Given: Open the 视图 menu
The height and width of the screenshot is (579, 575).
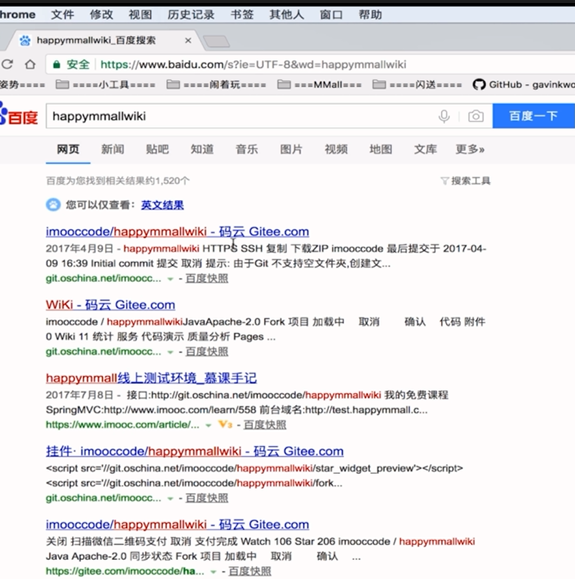Looking at the screenshot, I should [140, 15].
